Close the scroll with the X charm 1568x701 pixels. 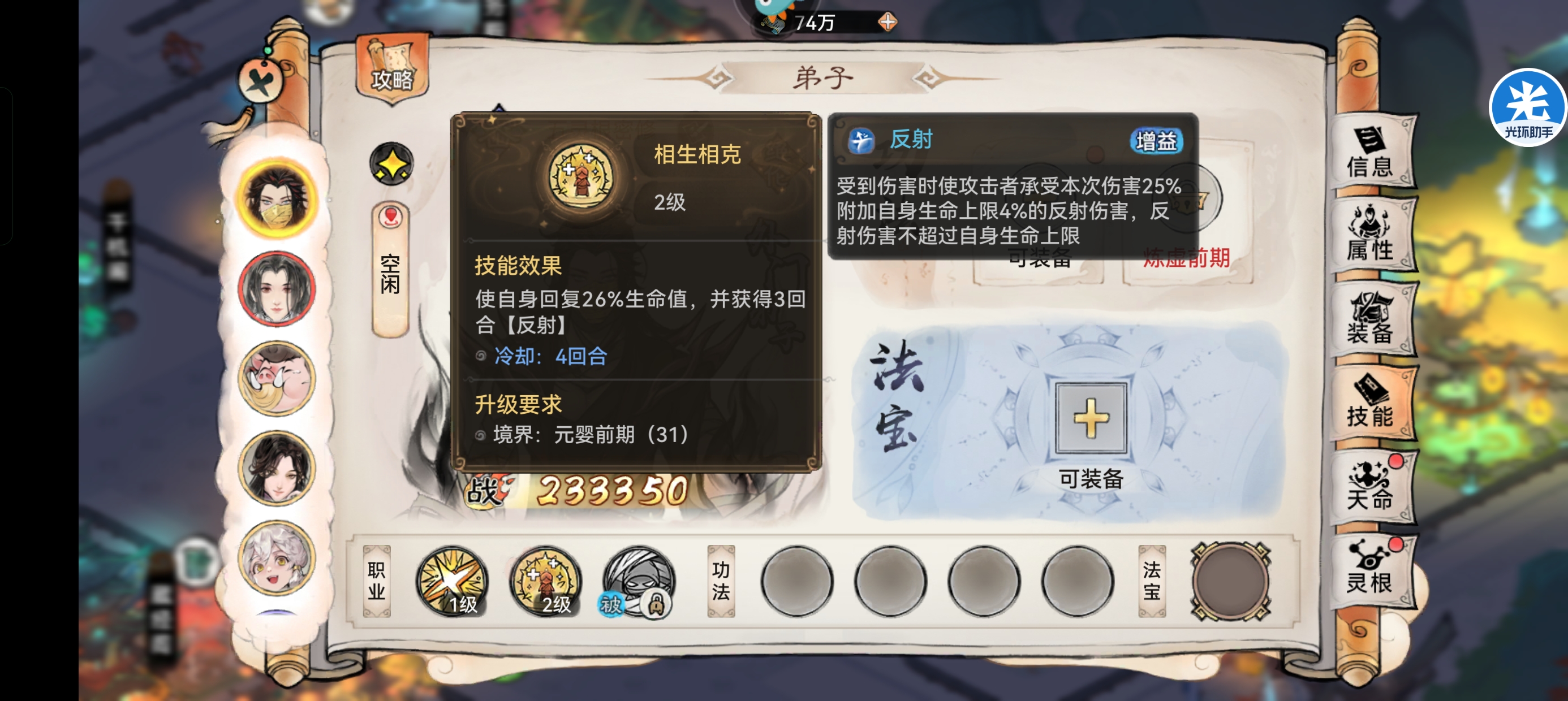261,80
